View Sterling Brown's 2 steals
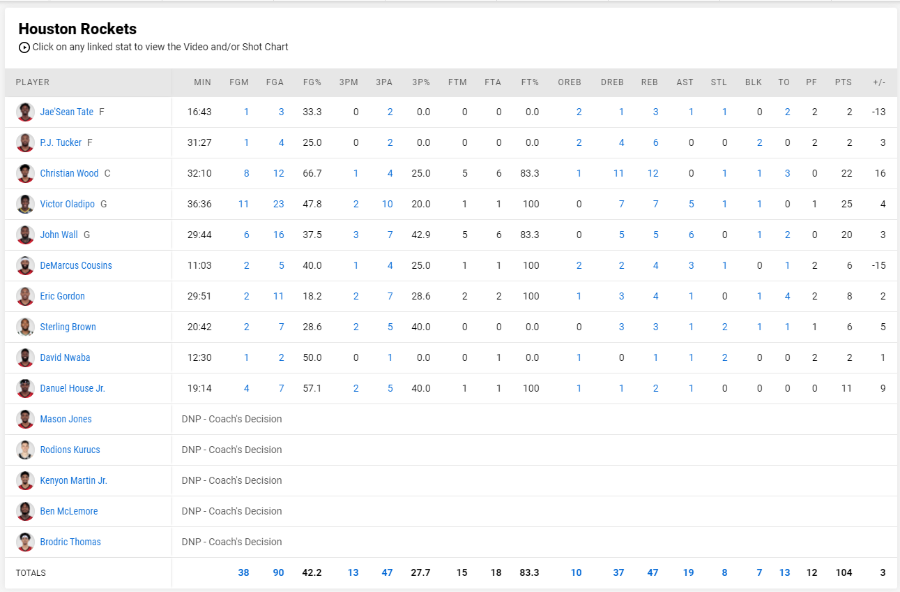 point(725,327)
